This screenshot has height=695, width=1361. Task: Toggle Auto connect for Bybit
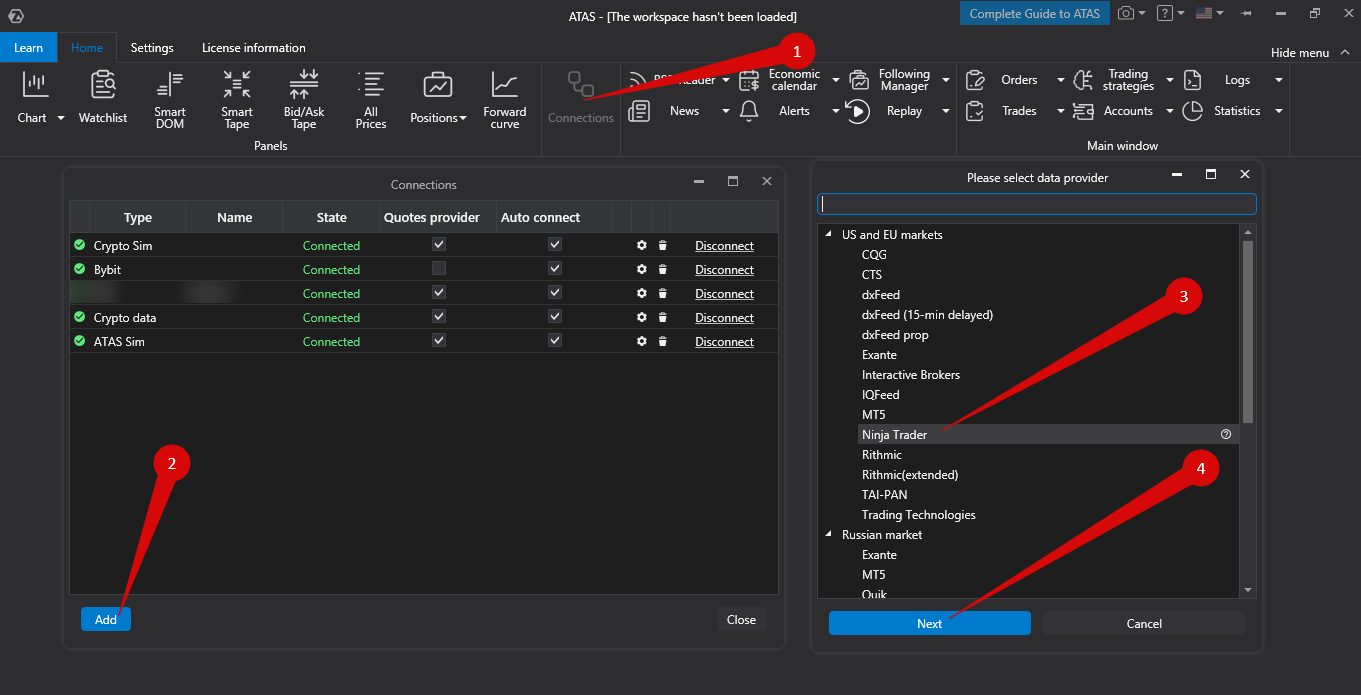tap(555, 268)
